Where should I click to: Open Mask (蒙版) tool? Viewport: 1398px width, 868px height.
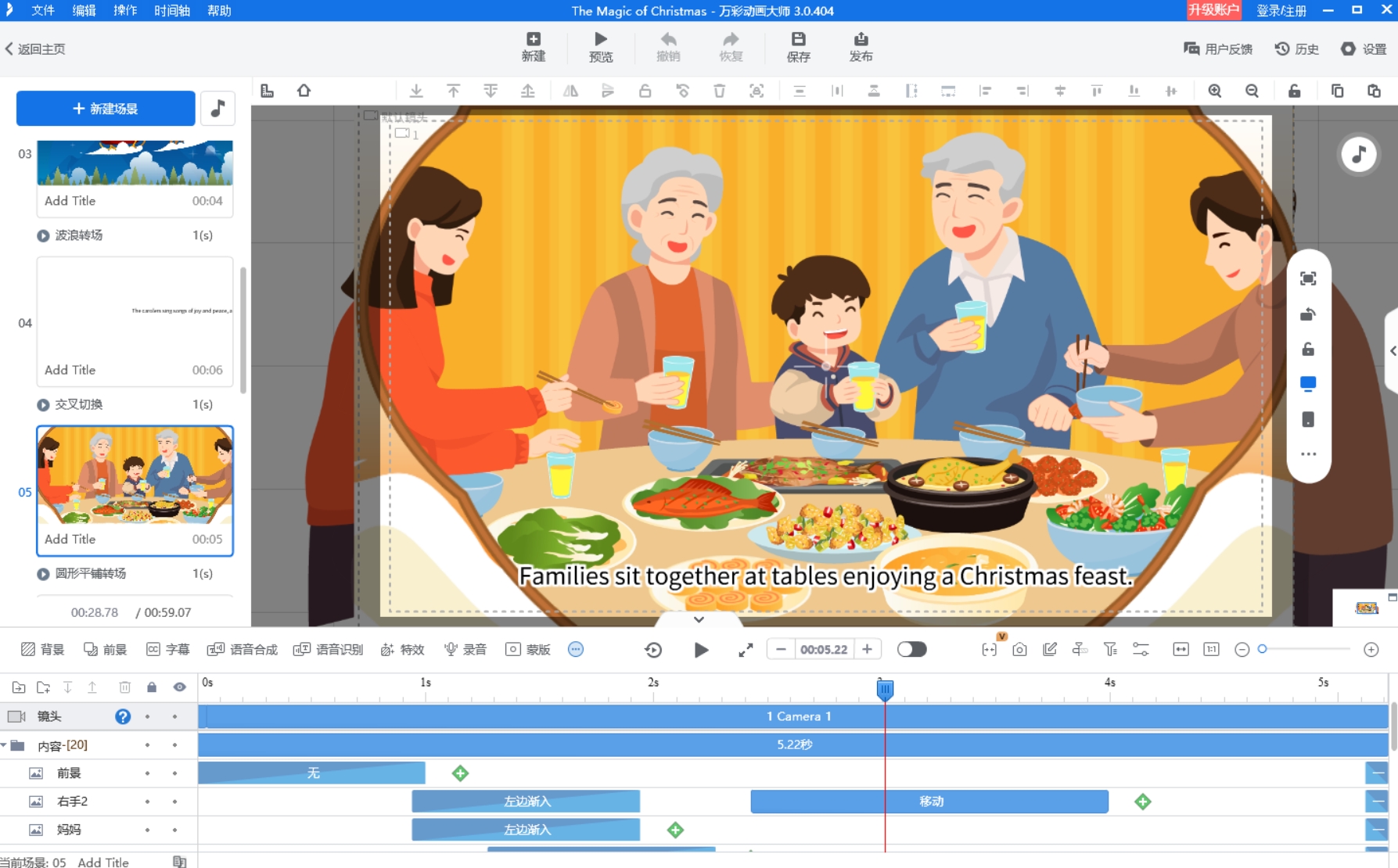point(528,649)
